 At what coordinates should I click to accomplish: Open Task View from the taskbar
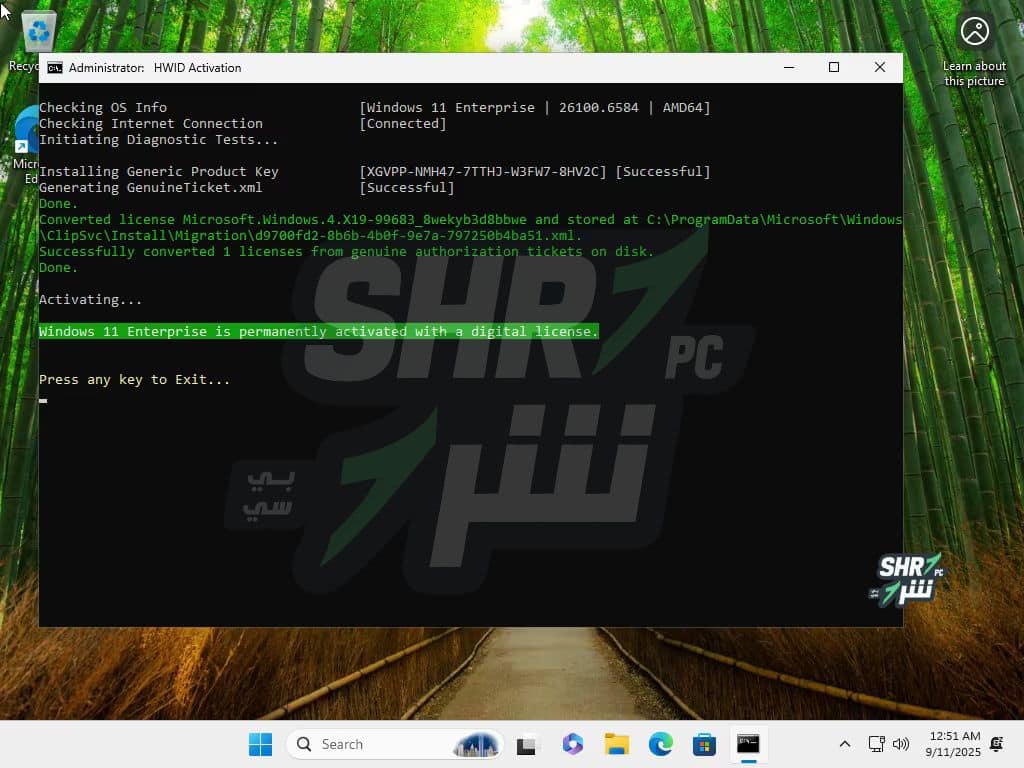click(527, 744)
